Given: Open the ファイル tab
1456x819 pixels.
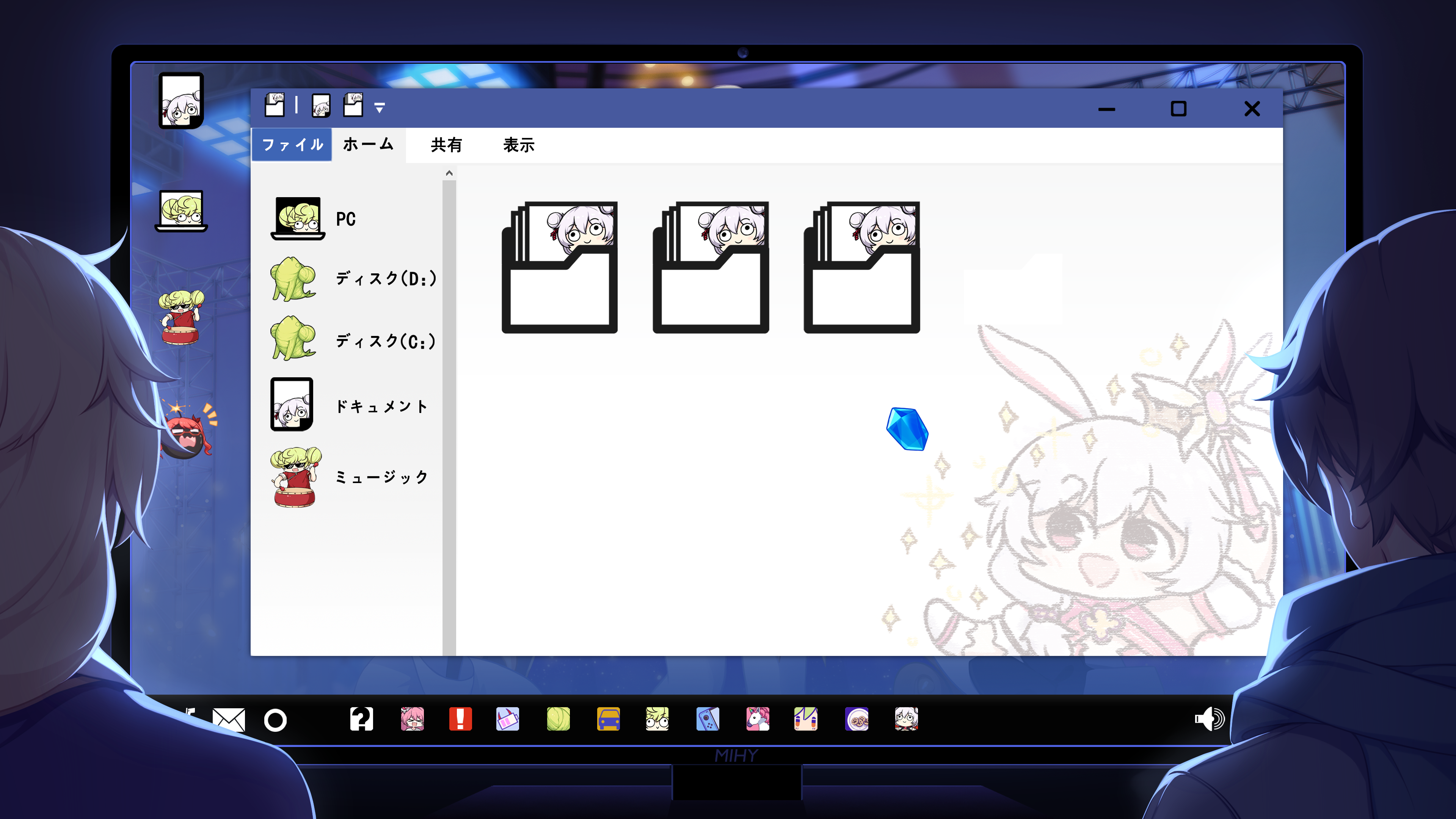Looking at the screenshot, I should (x=292, y=145).
